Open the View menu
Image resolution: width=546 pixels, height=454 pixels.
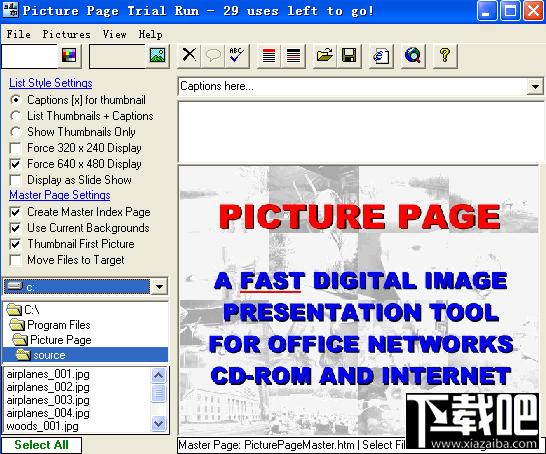(x=115, y=34)
